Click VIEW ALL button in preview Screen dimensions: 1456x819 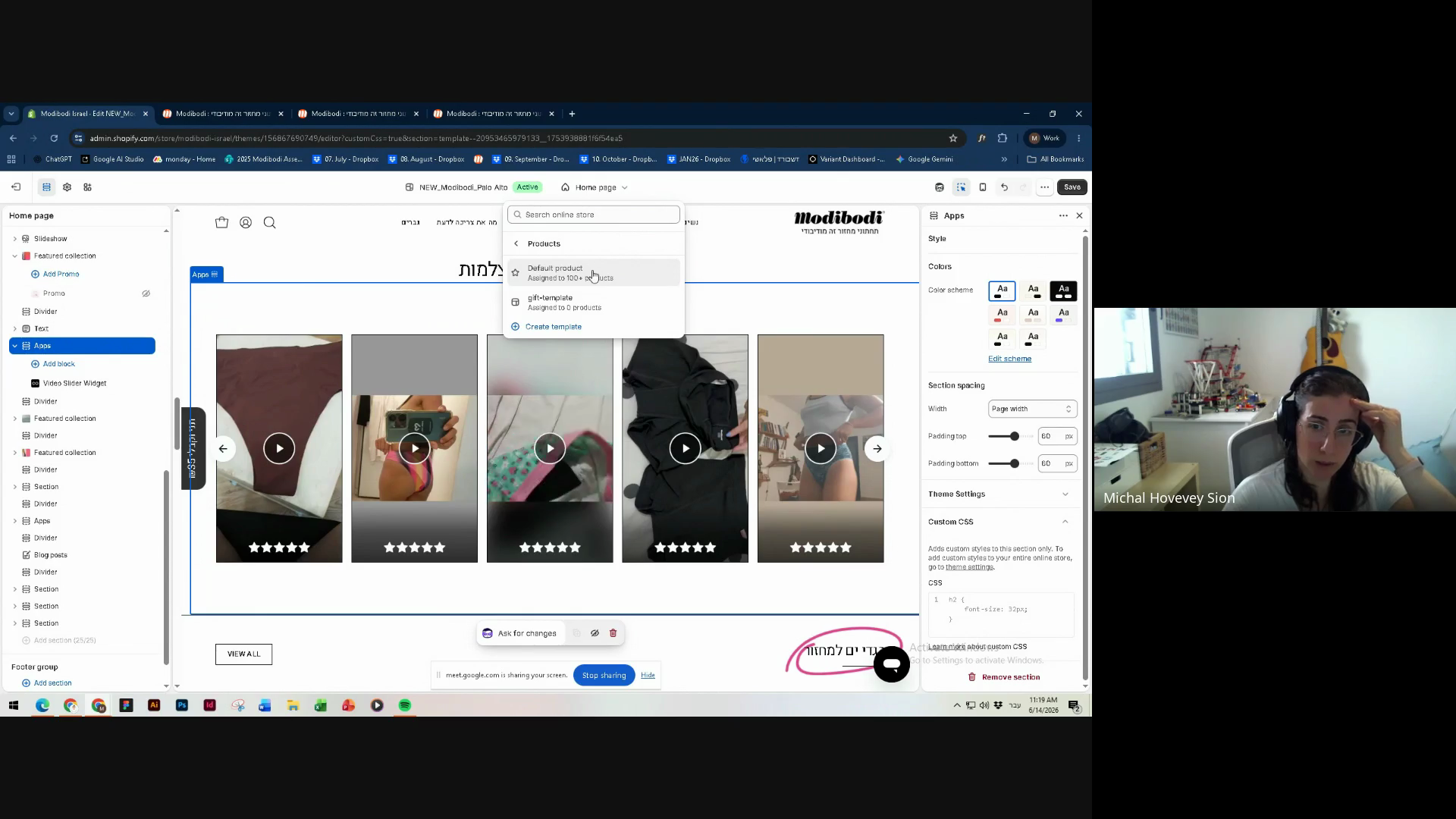(x=243, y=654)
